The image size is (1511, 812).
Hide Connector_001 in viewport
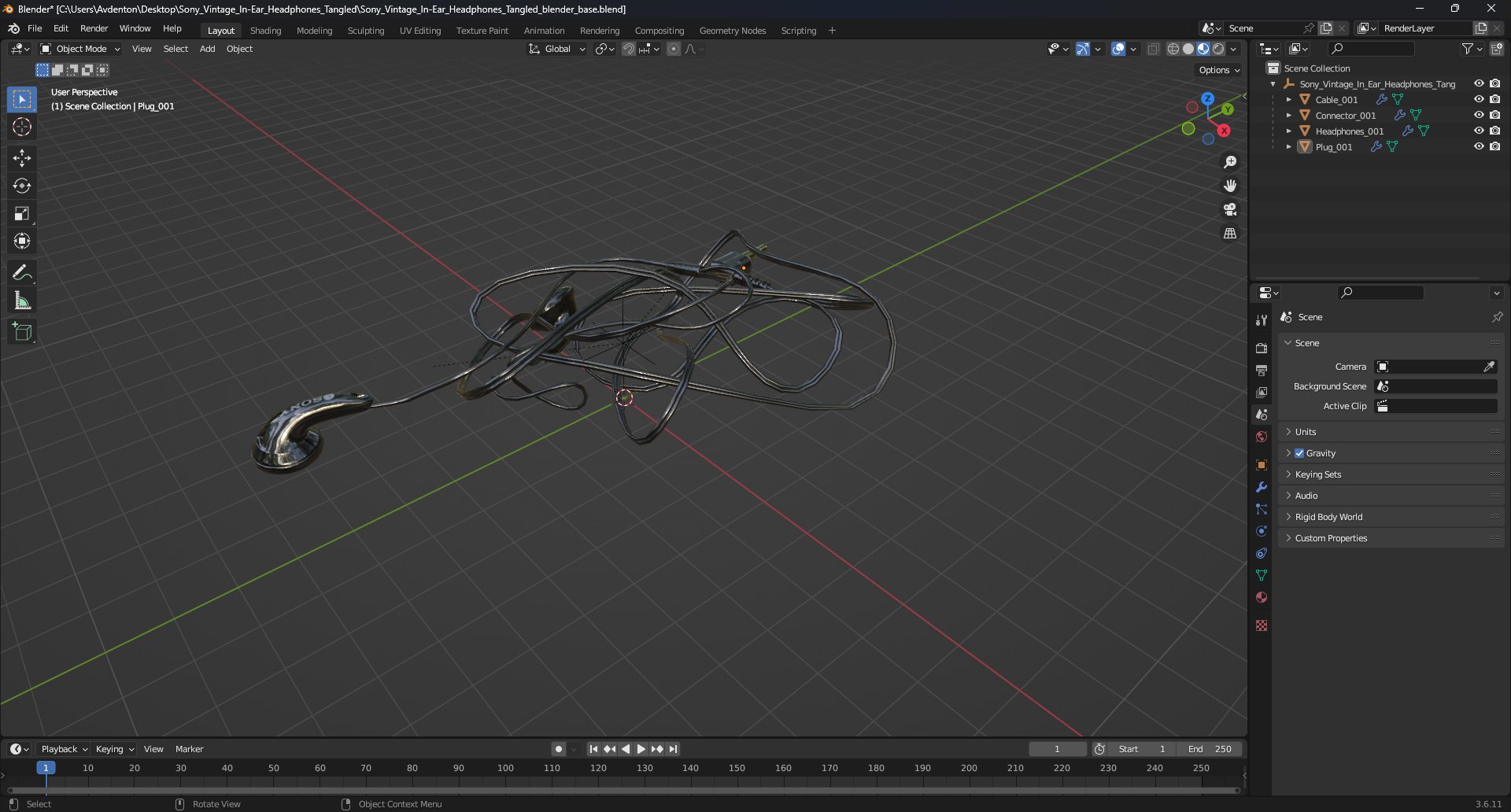1479,116
